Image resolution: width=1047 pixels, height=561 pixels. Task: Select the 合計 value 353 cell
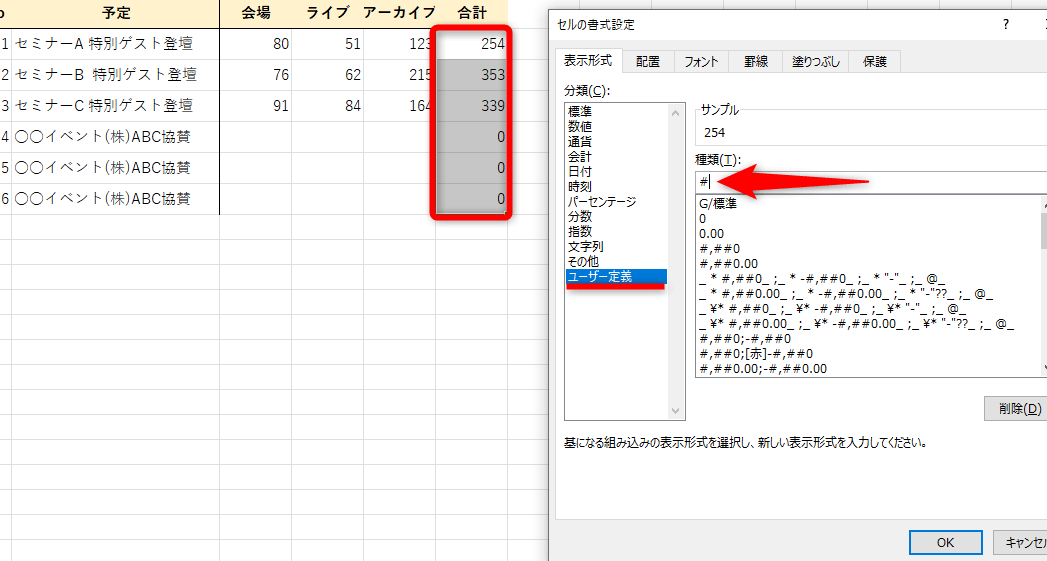click(x=472, y=75)
